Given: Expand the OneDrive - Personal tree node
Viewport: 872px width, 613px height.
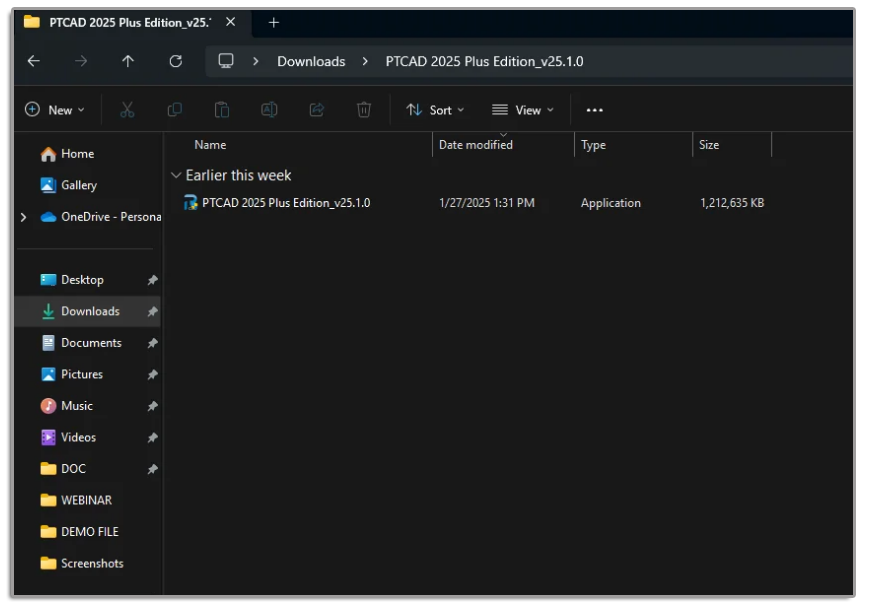Looking at the screenshot, I should 23,217.
